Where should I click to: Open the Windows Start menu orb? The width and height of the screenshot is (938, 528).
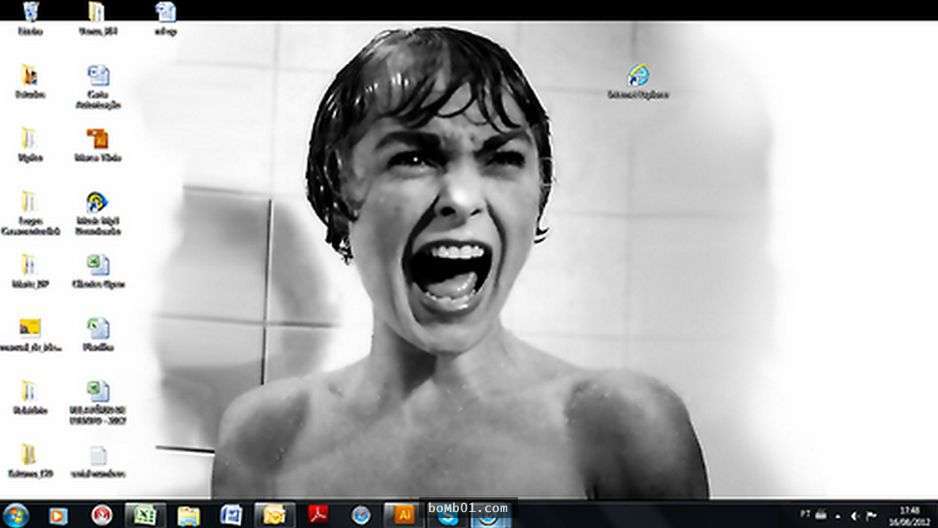(16, 515)
